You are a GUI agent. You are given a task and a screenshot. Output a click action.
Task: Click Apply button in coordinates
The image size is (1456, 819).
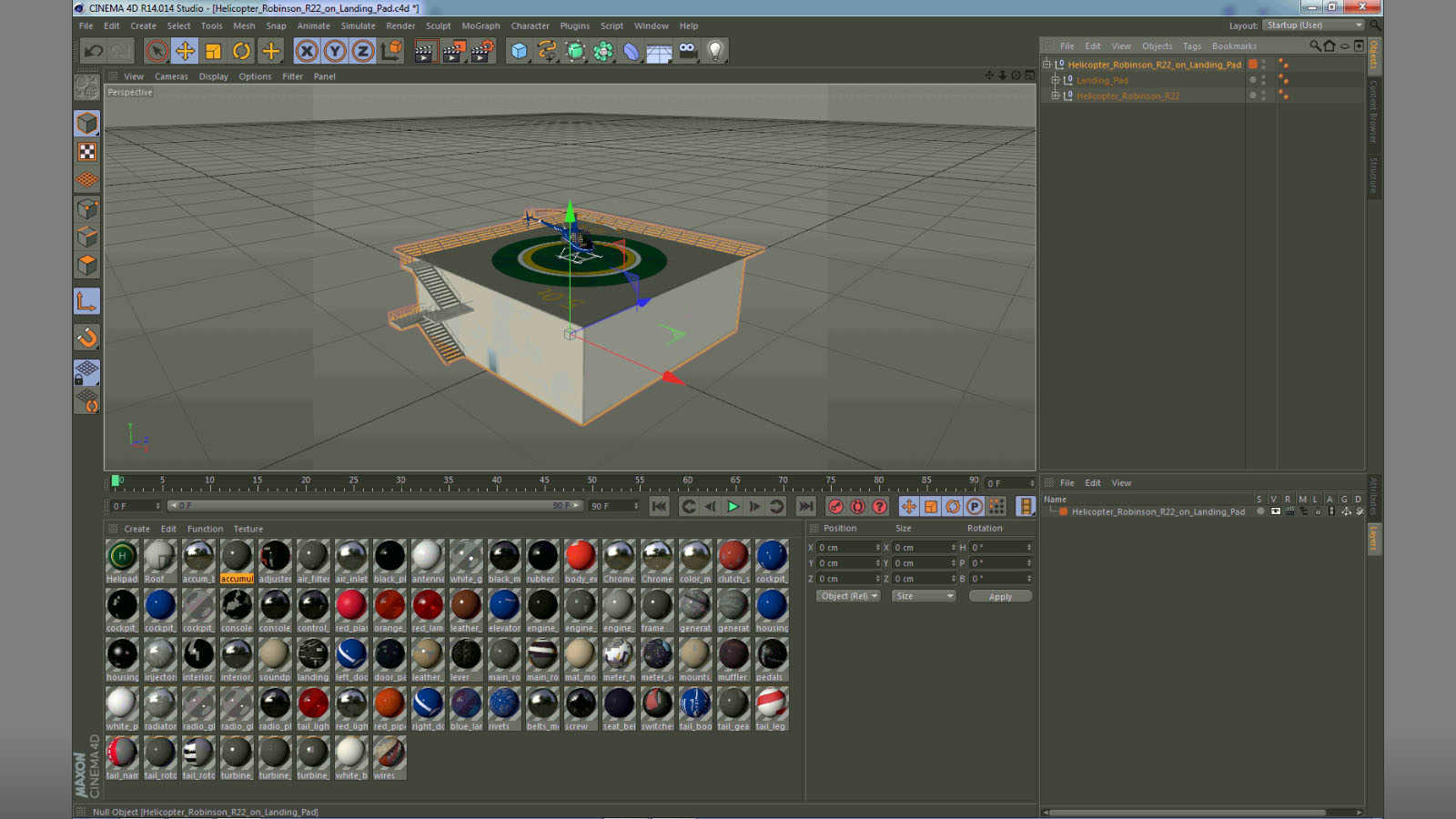pyautogui.click(x=1000, y=597)
